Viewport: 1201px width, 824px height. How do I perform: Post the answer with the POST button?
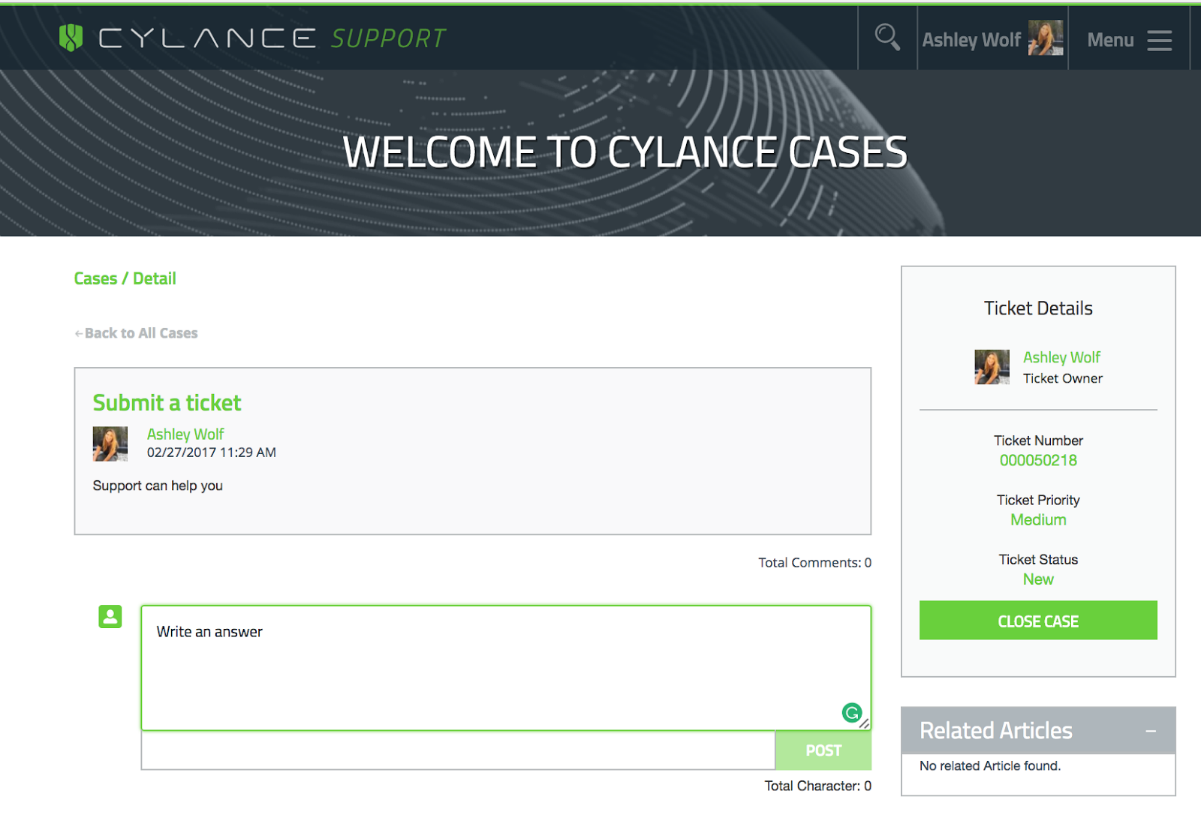[x=823, y=750]
